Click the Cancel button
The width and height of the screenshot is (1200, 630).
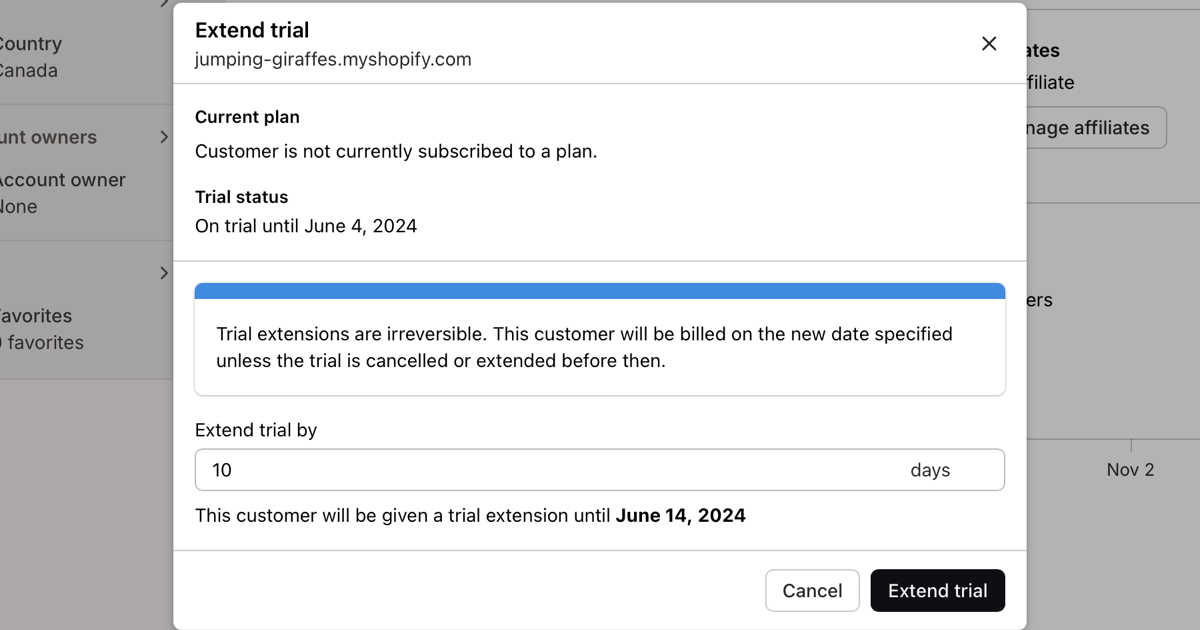coord(812,591)
